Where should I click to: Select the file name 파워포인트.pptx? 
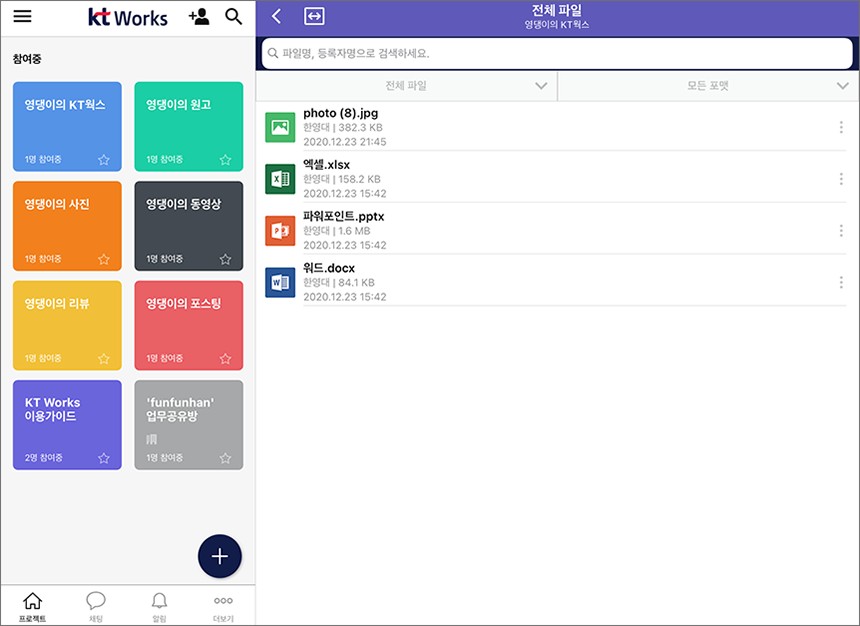[344, 216]
